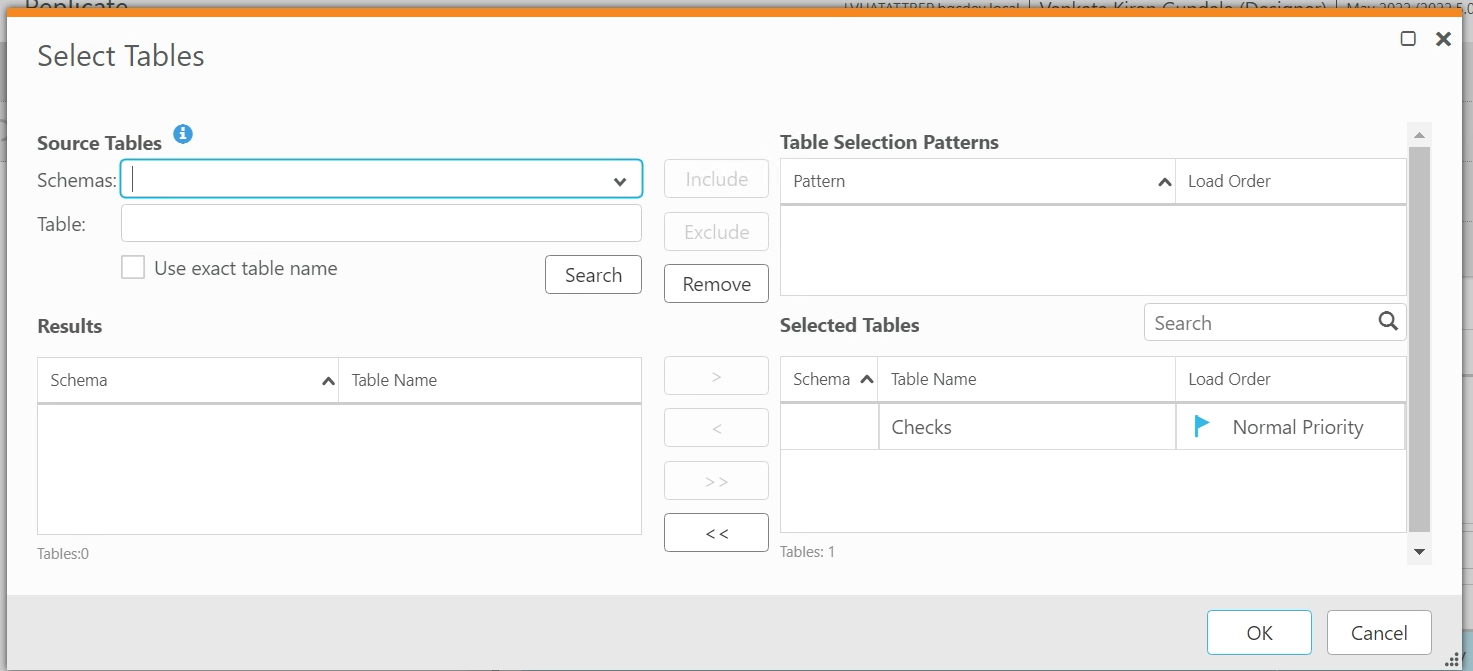
Task: Toggle sort on the Pattern column
Action: point(1164,182)
